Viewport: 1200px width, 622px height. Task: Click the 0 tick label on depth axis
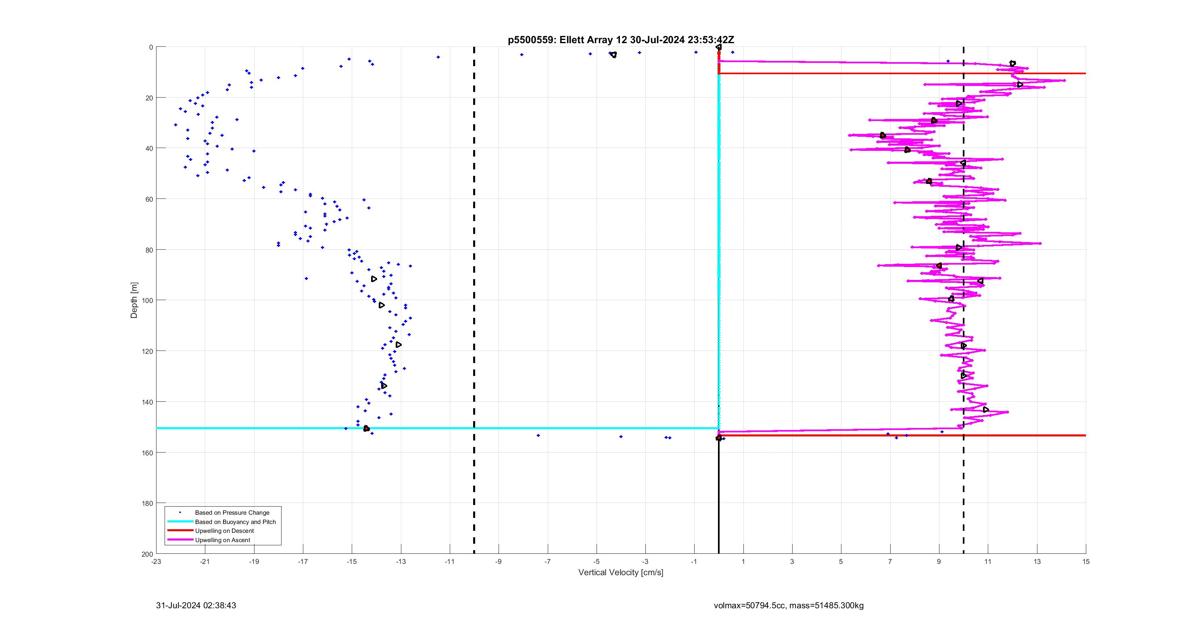[x=150, y=47]
